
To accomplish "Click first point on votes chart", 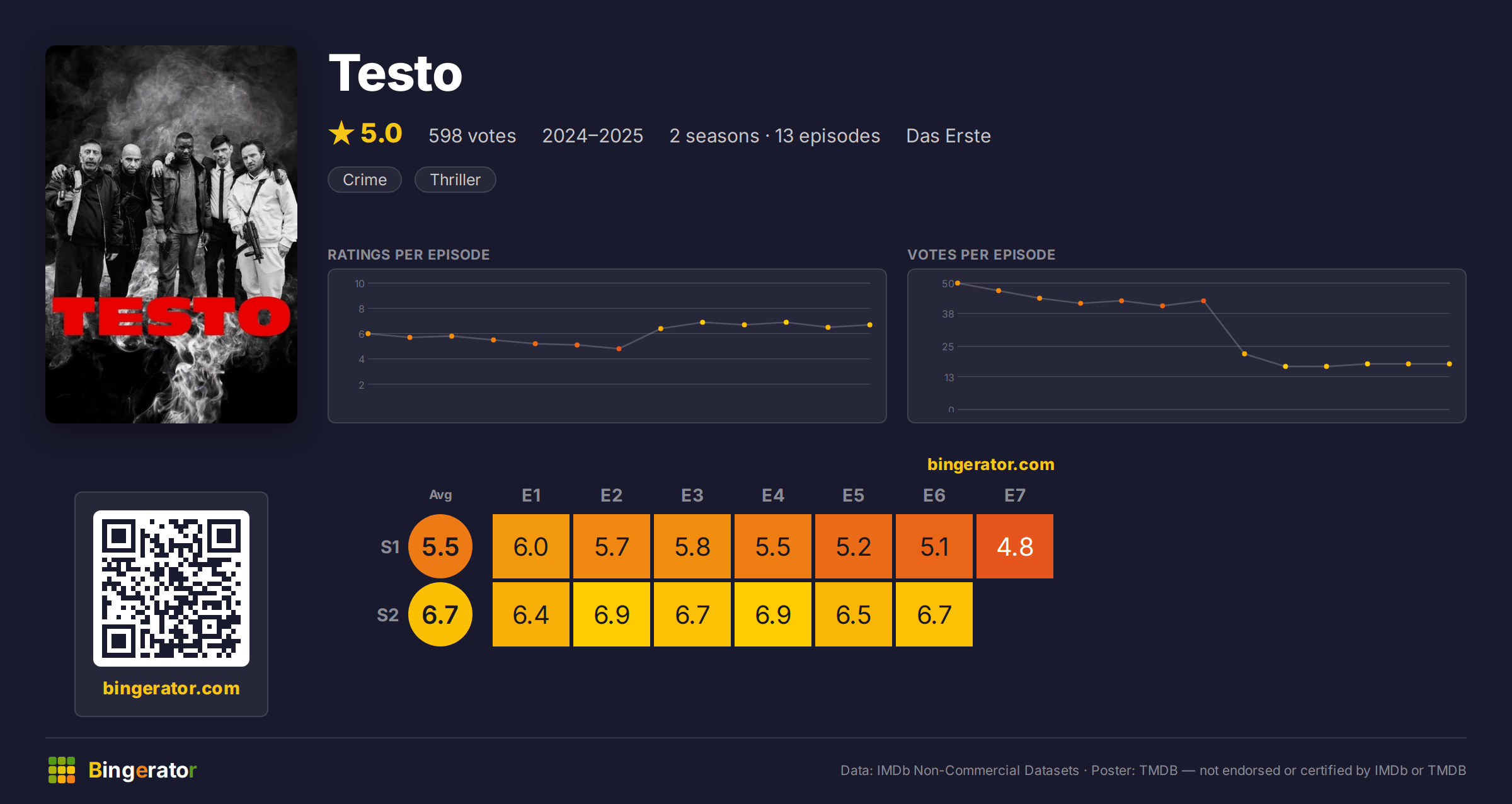I will 958,284.
